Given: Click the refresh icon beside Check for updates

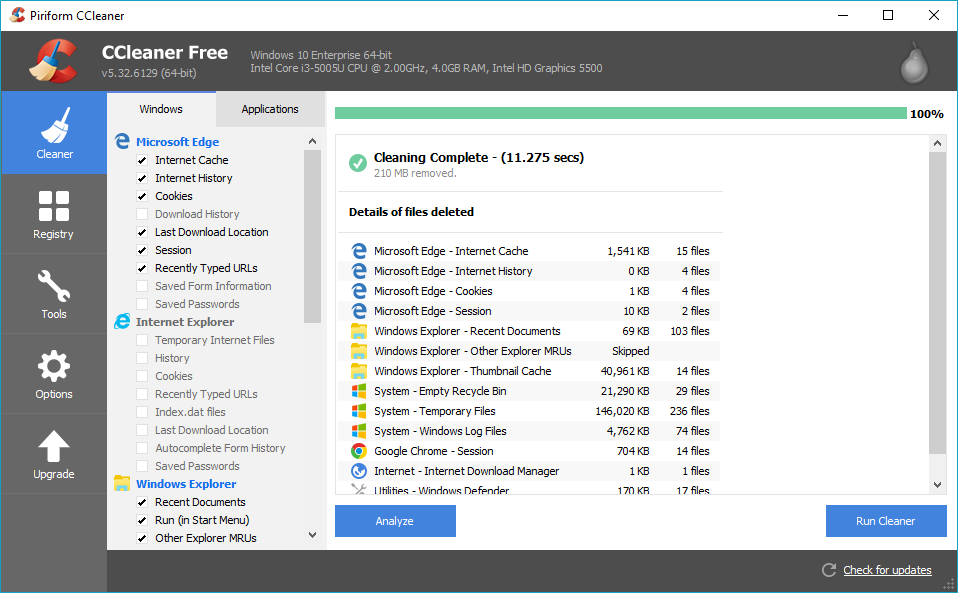Looking at the screenshot, I should 828,570.
